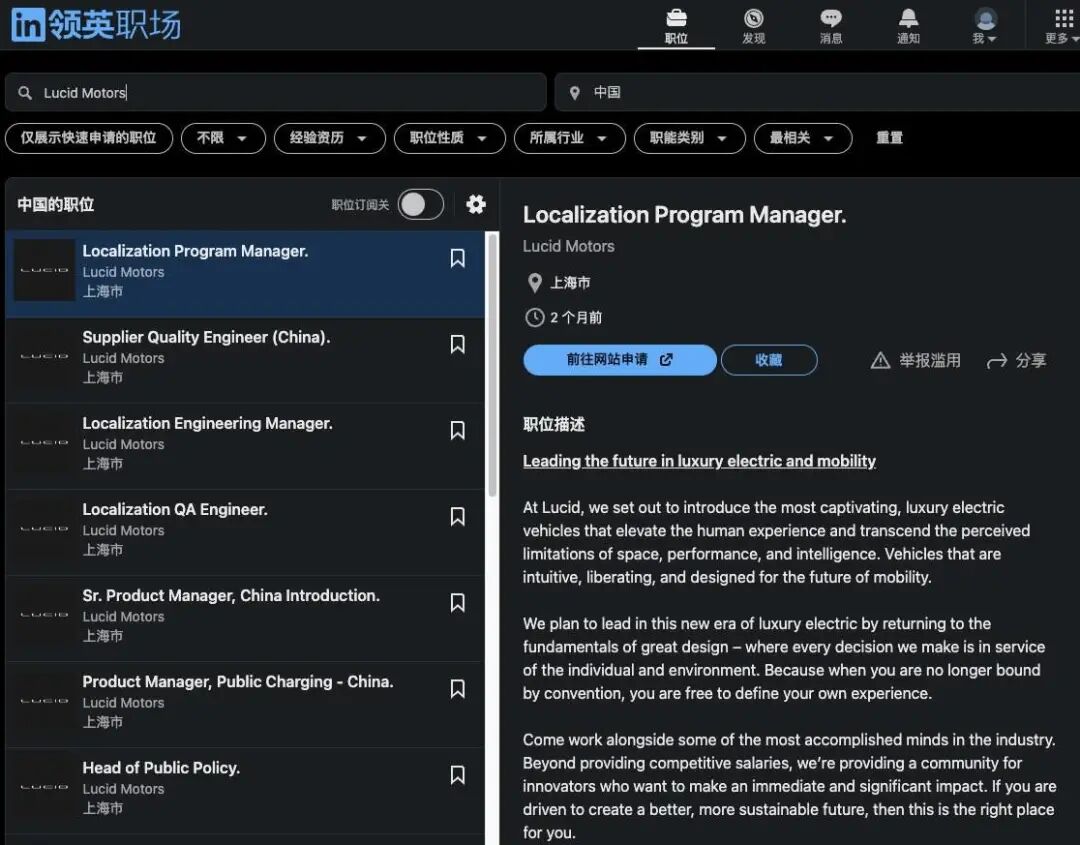1080x845 pixels.
Task: Bookmark the Sr. Product Manager job
Action: 457,603
